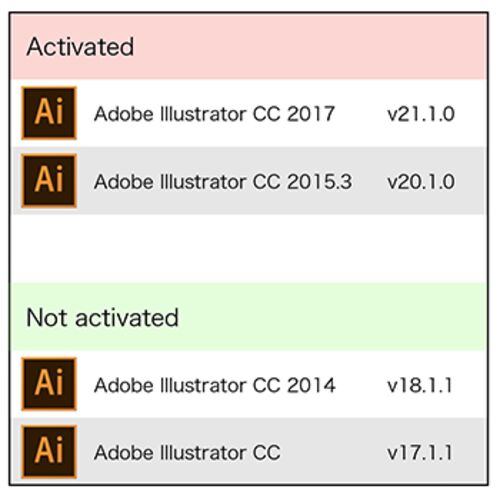The width and height of the screenshot is (500, 499).
Task: Select the white CC 2014 row background
Action: tap(249, 384)
